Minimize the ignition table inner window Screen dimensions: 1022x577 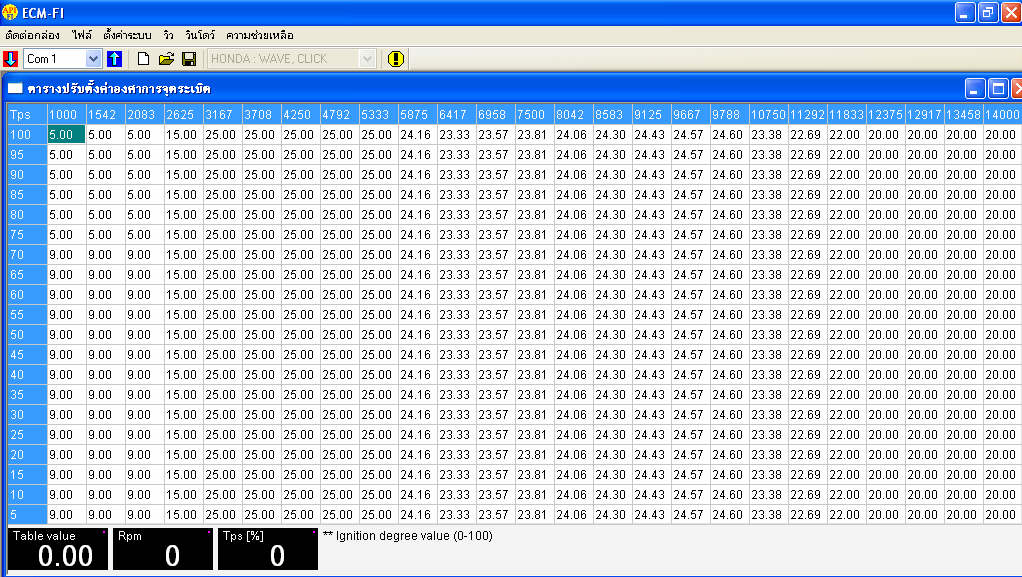[x=975, y=88]
